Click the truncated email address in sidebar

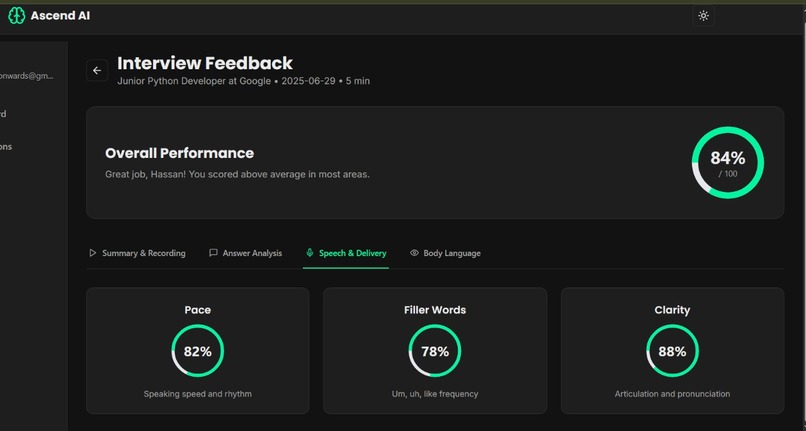[x=26, y=76]
